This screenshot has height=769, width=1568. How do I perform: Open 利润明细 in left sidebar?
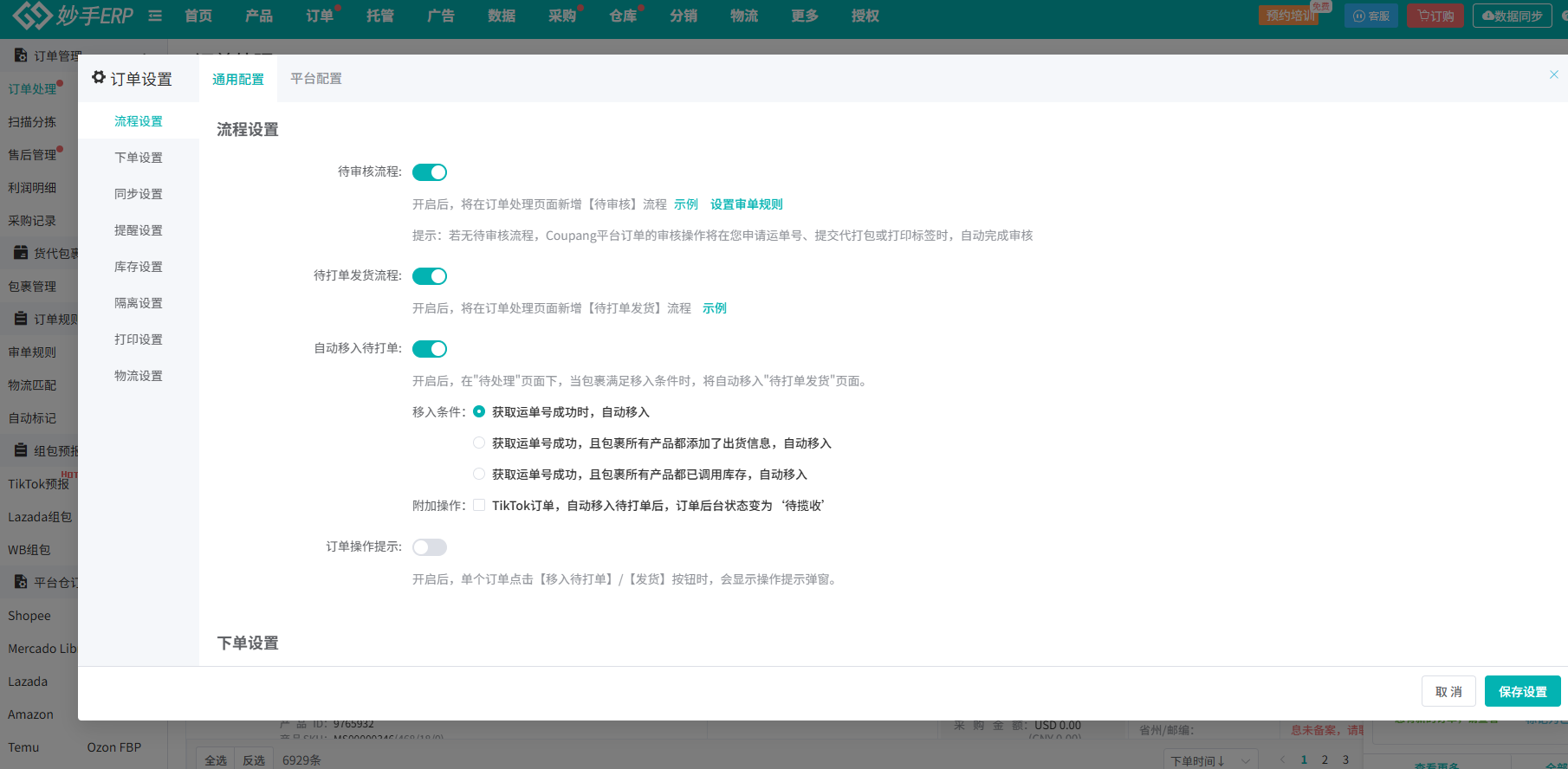[32, 188]
